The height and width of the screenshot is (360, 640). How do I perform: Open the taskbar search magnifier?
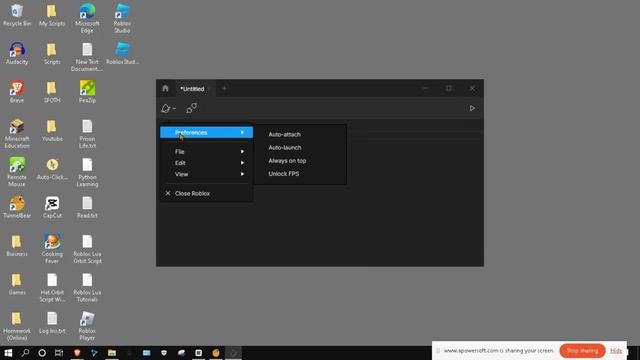pos(25,353)
